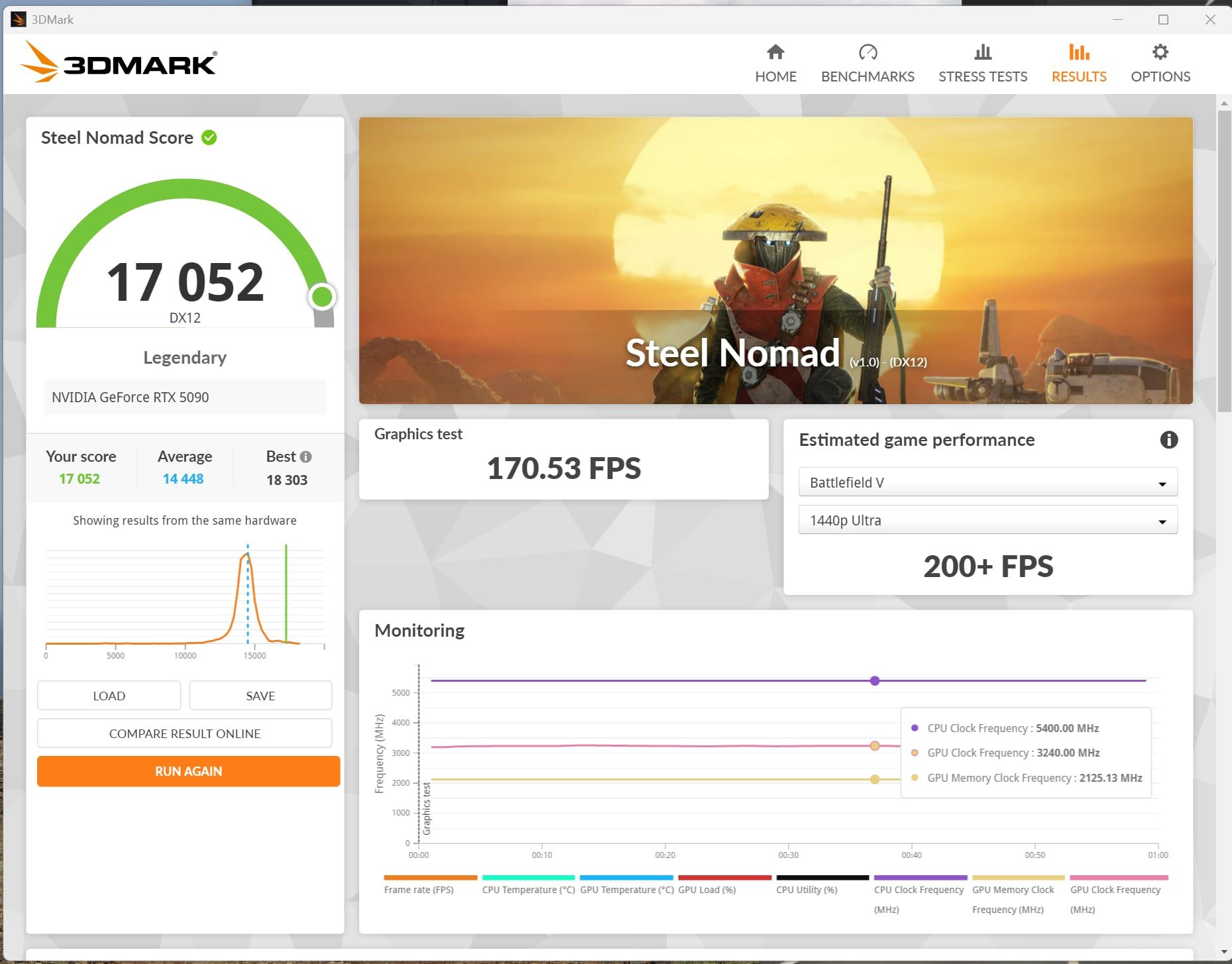Screen dimensions: 1232x964
Task: Click the green your-score line in the distribution chart
Action: 286,593
